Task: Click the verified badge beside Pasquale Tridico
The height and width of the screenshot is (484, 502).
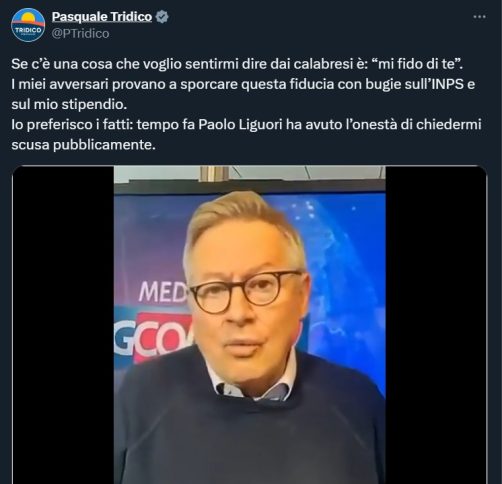Action: click(x=162, y=17)
